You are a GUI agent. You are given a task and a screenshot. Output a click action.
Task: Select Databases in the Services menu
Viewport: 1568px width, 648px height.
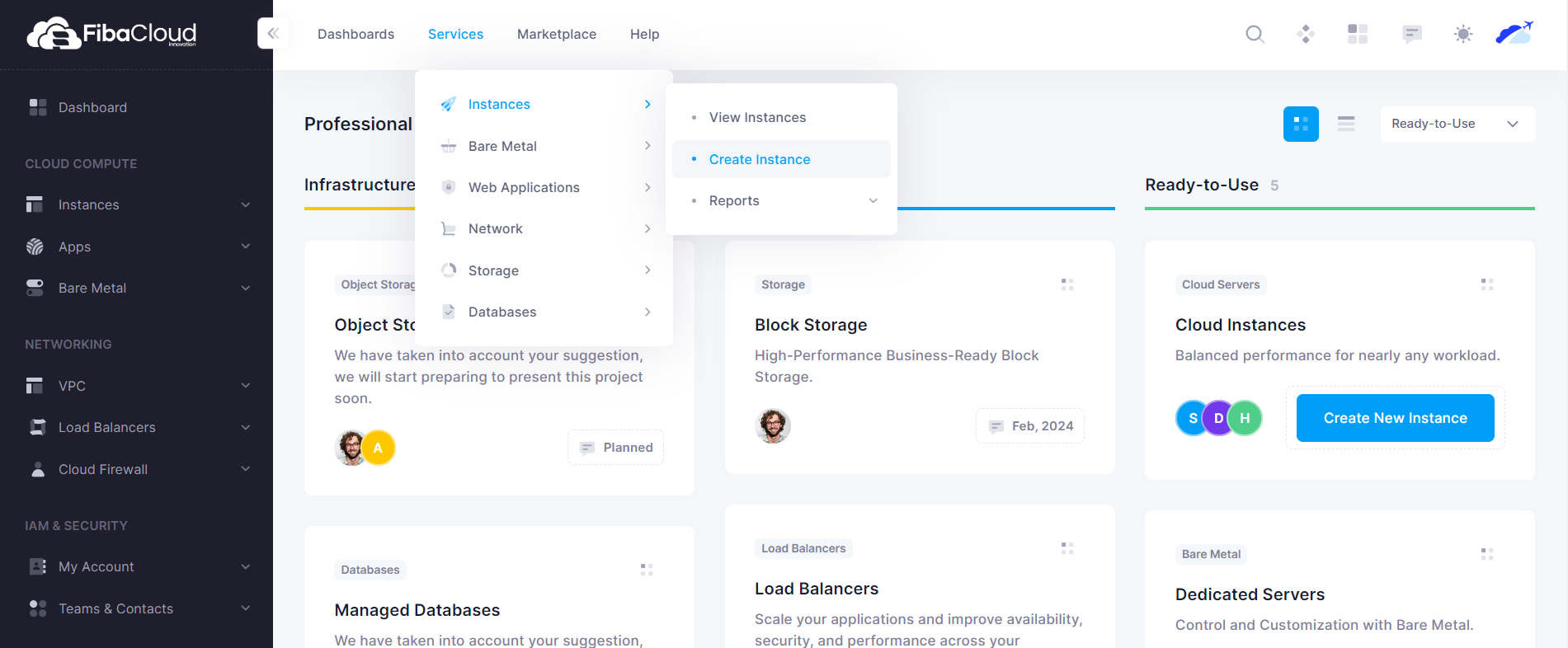[x=544, y=312]
